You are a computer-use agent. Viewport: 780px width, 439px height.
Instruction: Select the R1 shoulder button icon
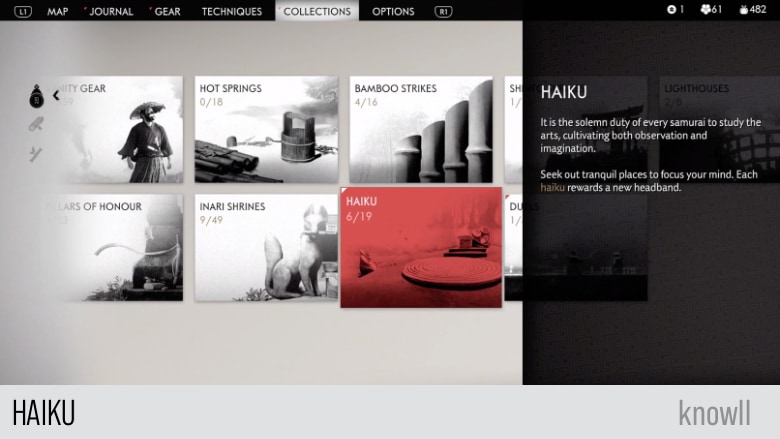point(443,11)
